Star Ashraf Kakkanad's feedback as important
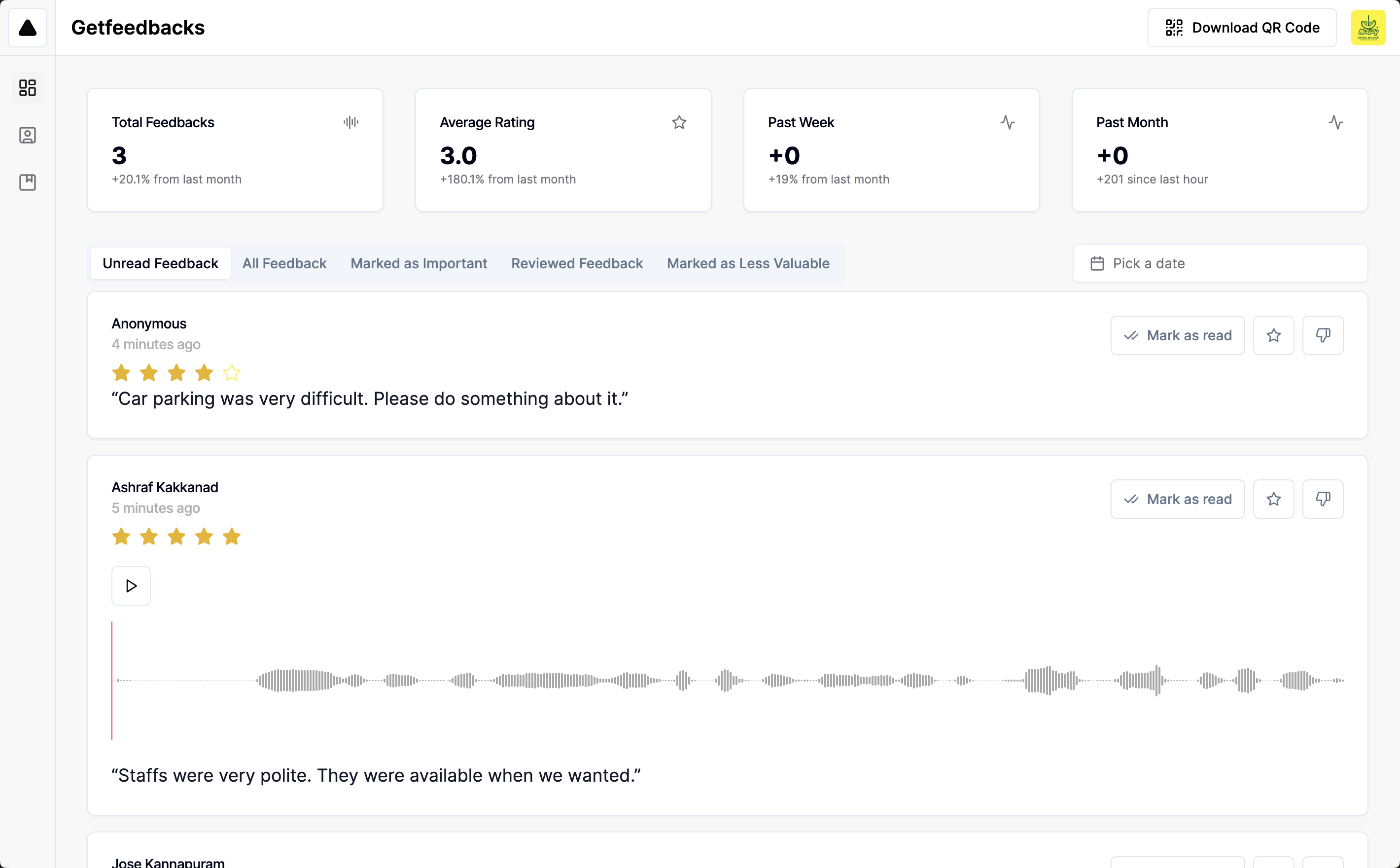 click(1273, 499)
